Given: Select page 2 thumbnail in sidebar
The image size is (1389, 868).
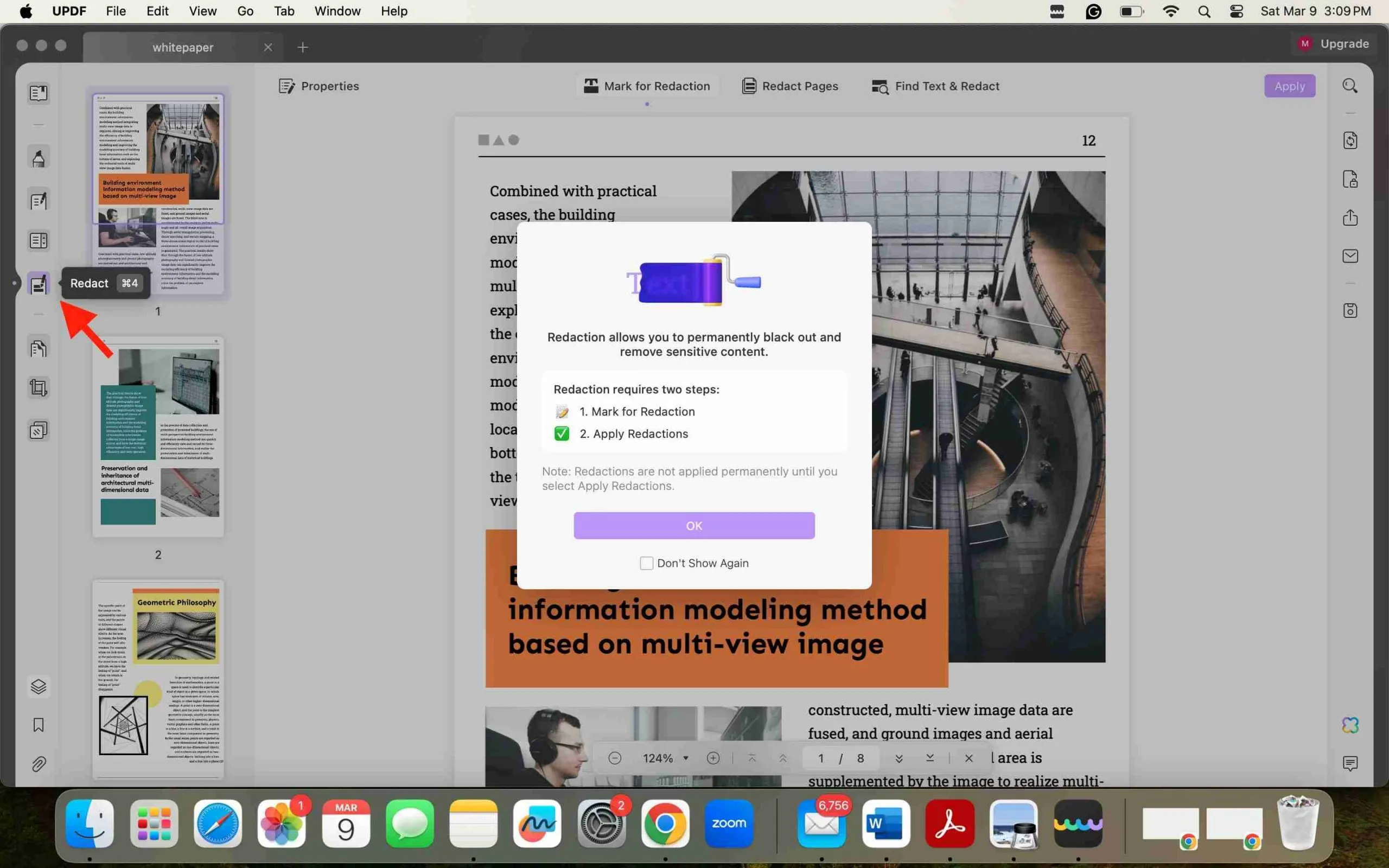Looking at the screenshot, I should pos(158,436).
